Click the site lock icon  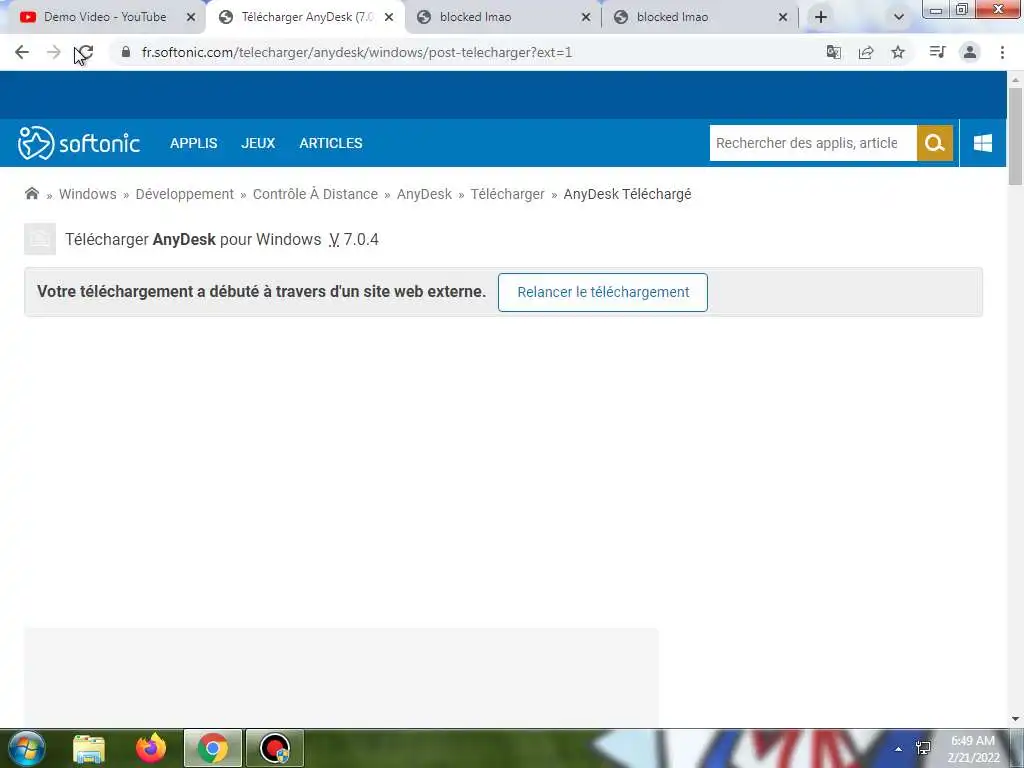tap(126, 52)
